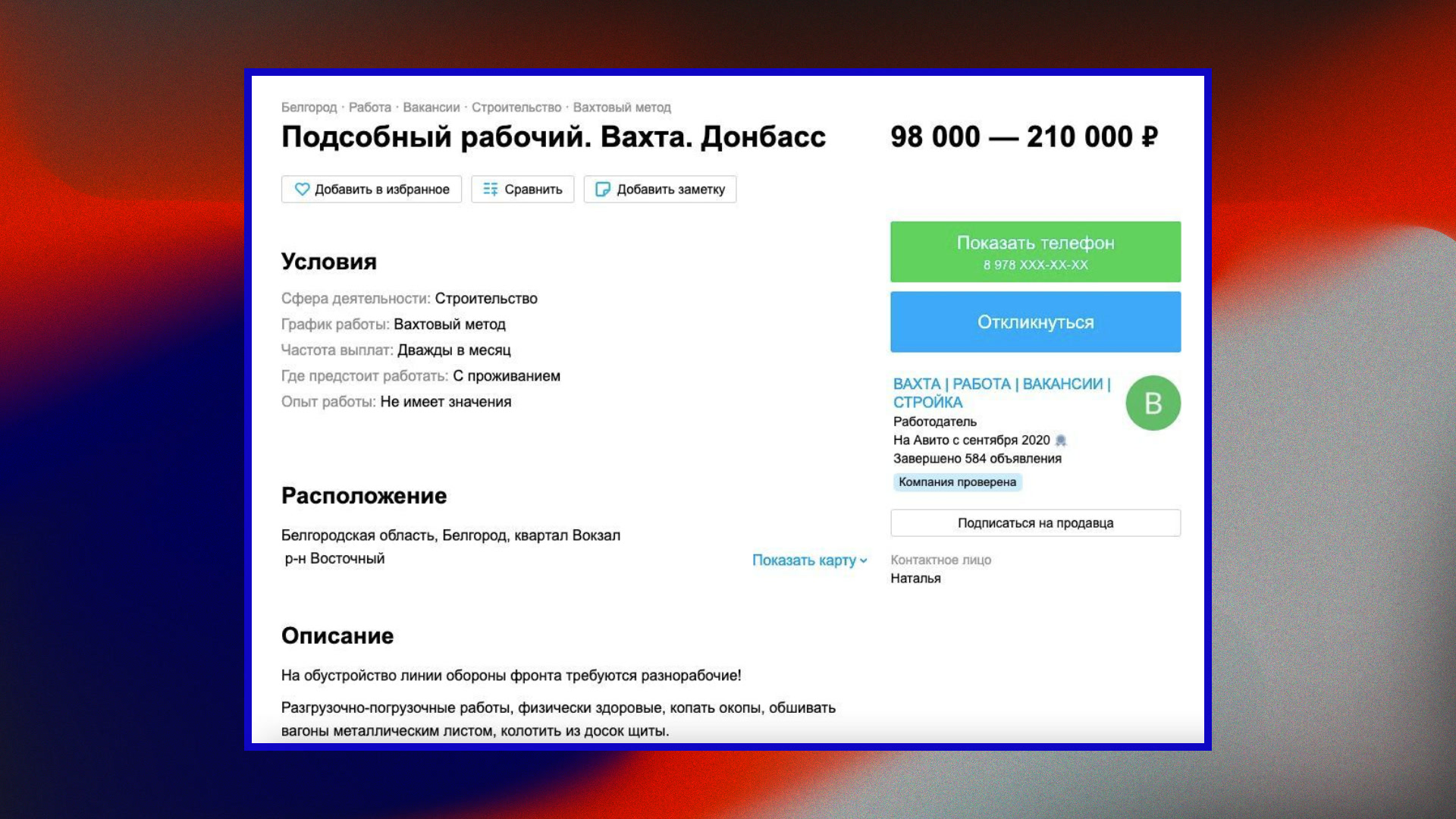The image size is (1456, 819).
Task: Click the Сравнить button label
Action: click(x=533, y=190)
